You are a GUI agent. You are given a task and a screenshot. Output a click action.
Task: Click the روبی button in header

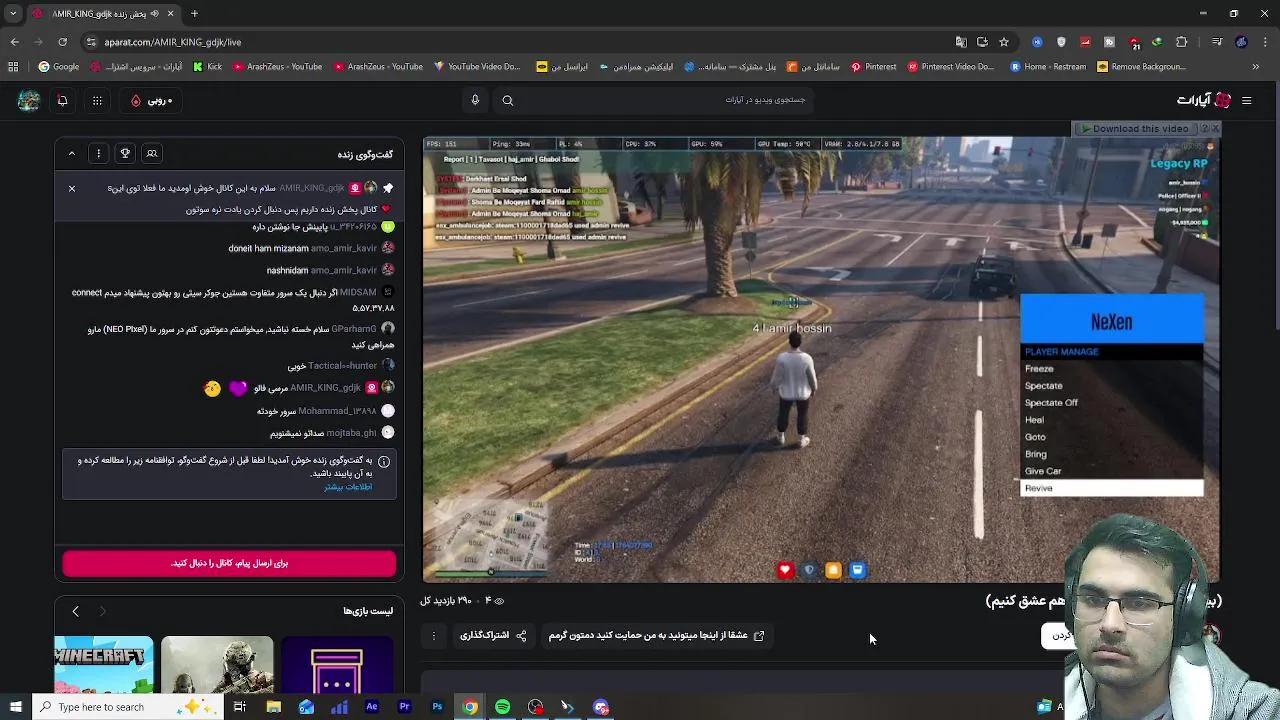(x=151, y=100)
